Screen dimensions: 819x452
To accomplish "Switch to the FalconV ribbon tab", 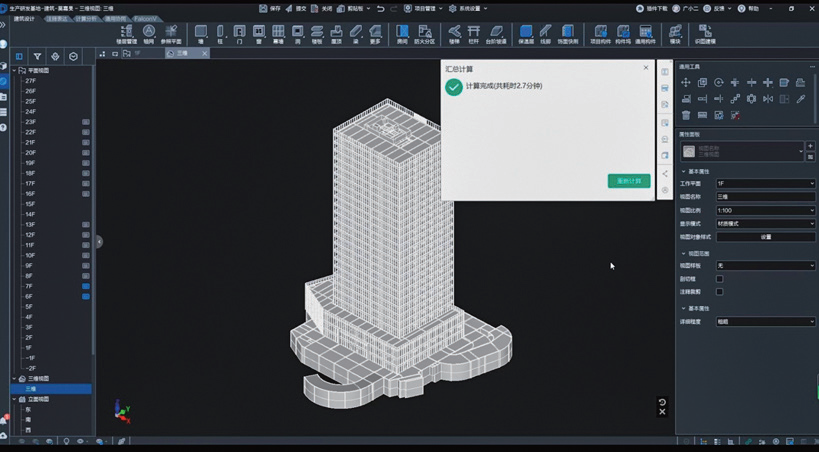I will pos(145,19).
